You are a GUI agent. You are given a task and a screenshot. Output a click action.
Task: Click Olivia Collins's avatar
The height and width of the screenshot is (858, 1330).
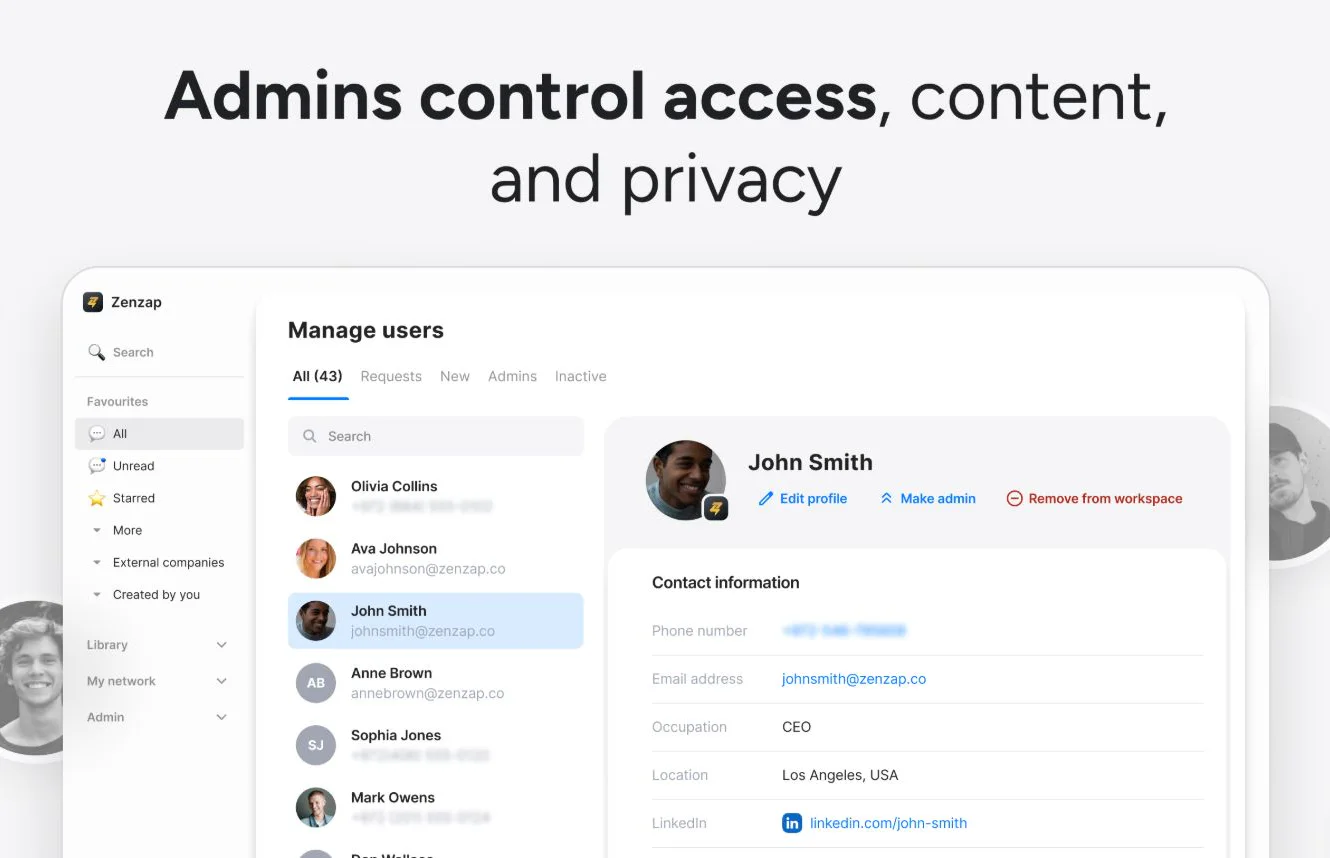(x=316, y=496)
